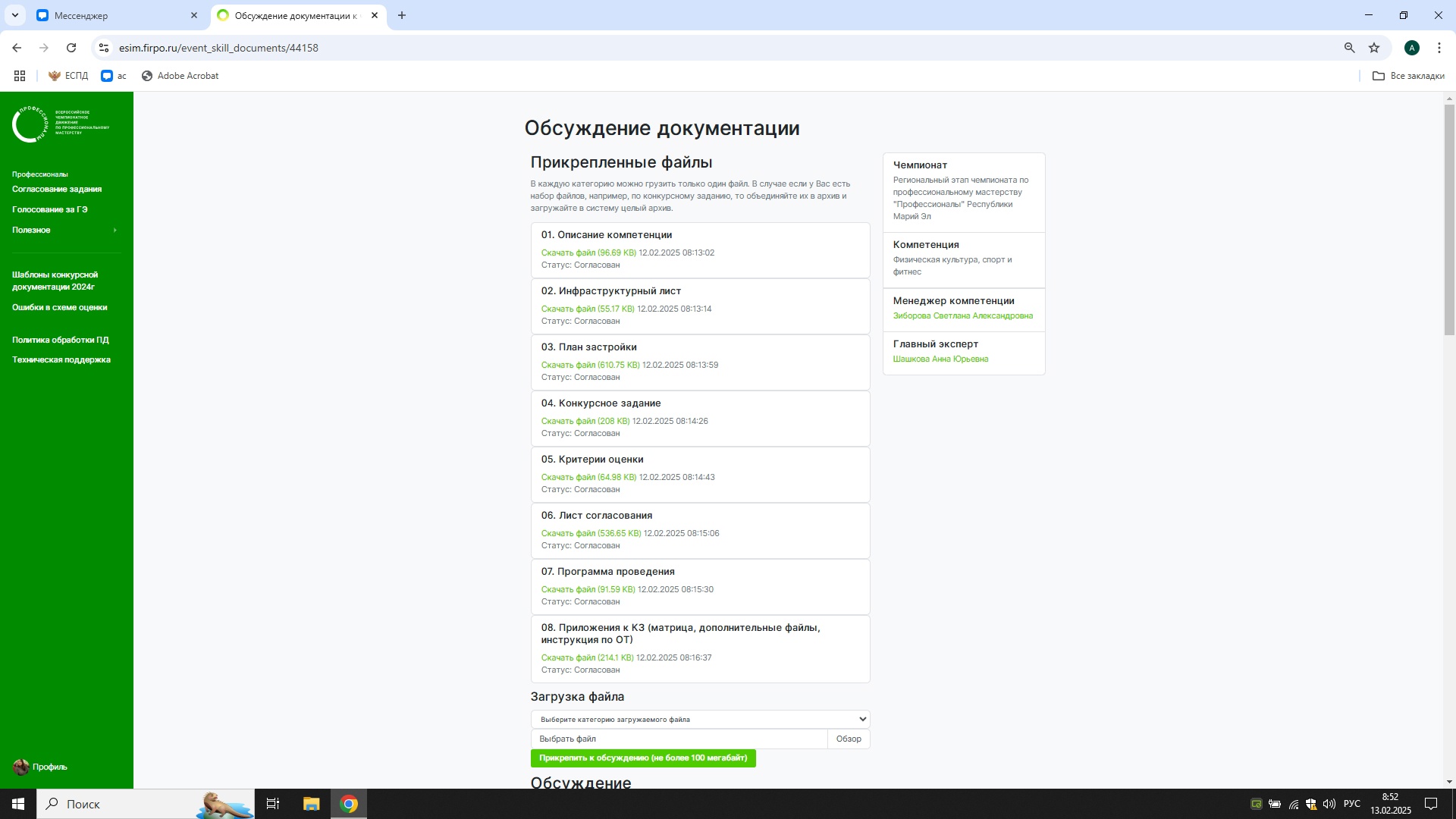Viewport: 1456px width, 819px height.
Task: Download the Лист согласования file (536.65 KB)
Action: 591,533
